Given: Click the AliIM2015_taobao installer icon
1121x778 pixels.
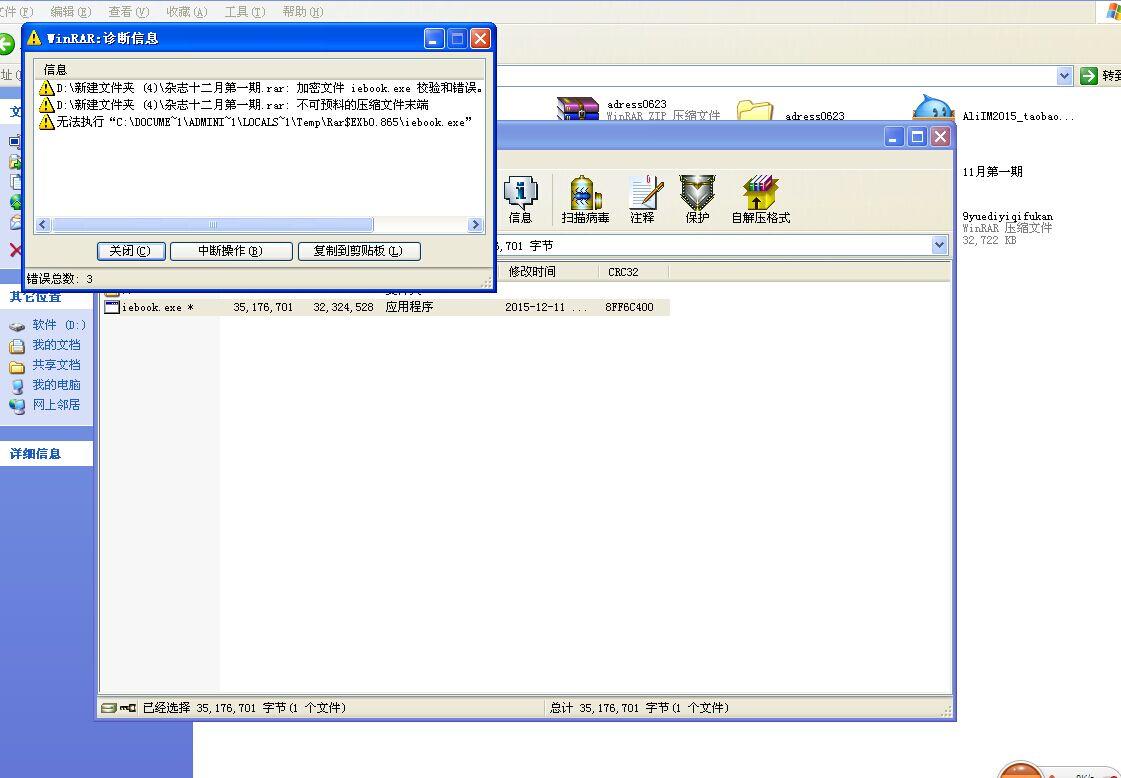Looking at the screenshot, I should pyautogui.click(x=933, y=107).
